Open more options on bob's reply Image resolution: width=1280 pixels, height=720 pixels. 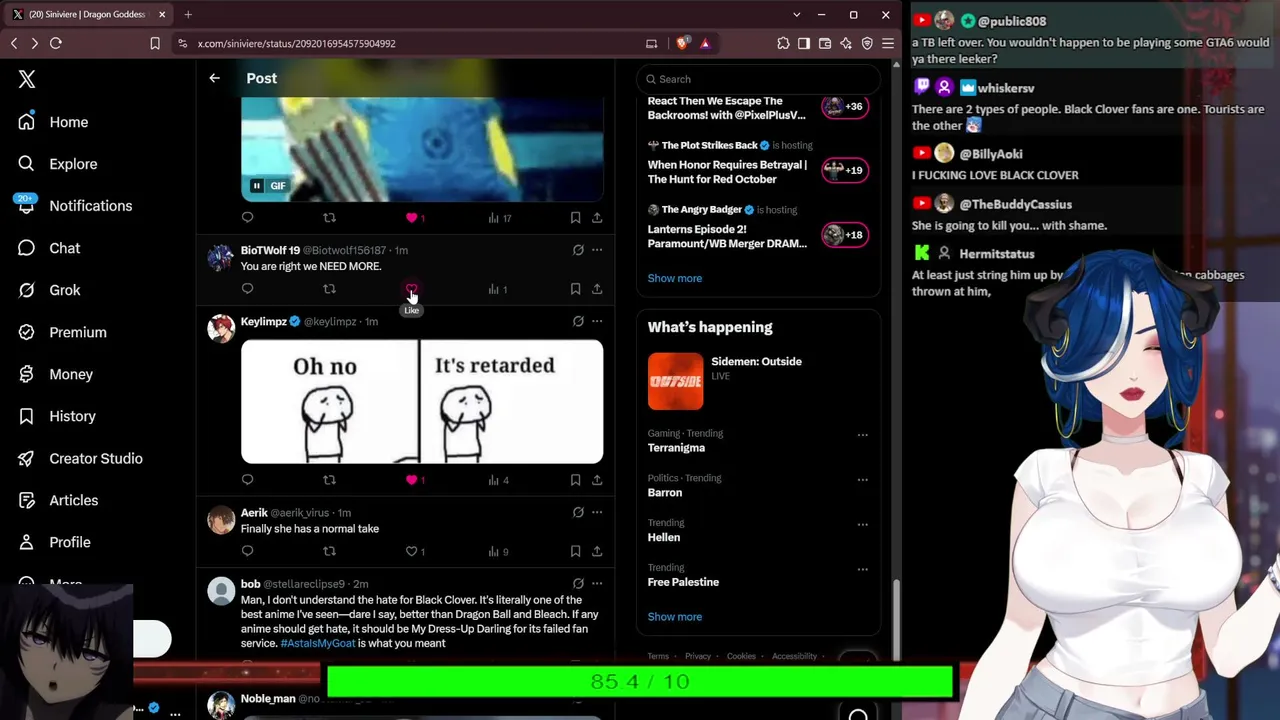[x=597, y=583]
